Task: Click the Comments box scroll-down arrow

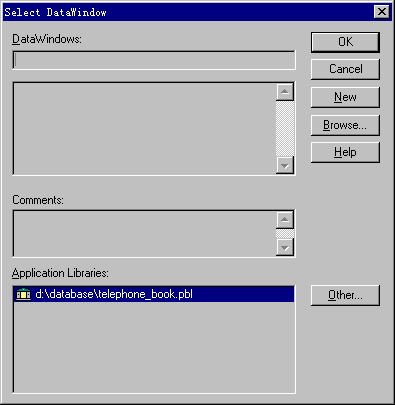Action: coord(285,248)
